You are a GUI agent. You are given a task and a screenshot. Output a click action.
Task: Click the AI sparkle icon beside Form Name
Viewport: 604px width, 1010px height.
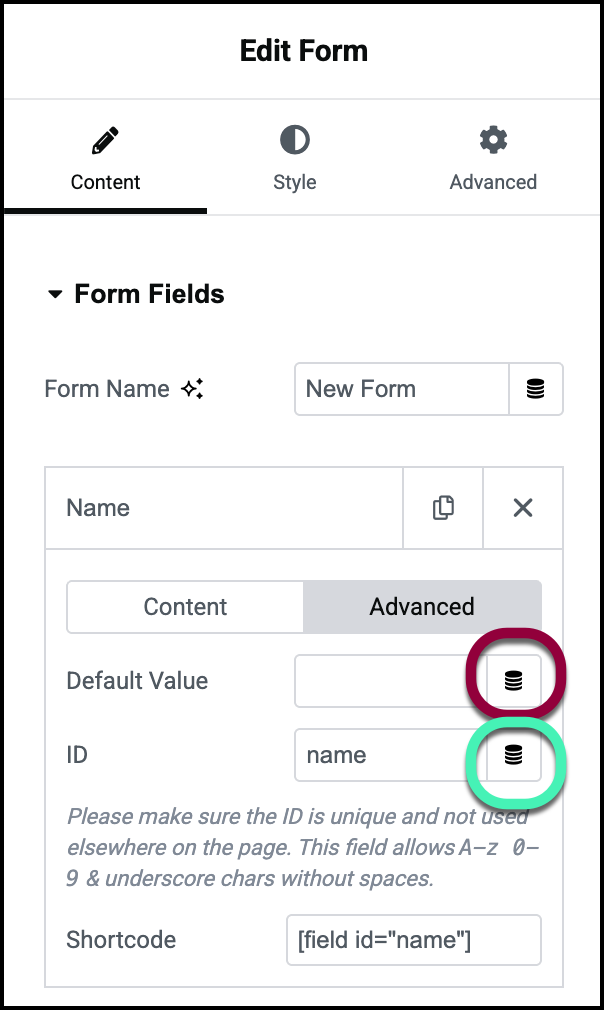pos(192,390)
